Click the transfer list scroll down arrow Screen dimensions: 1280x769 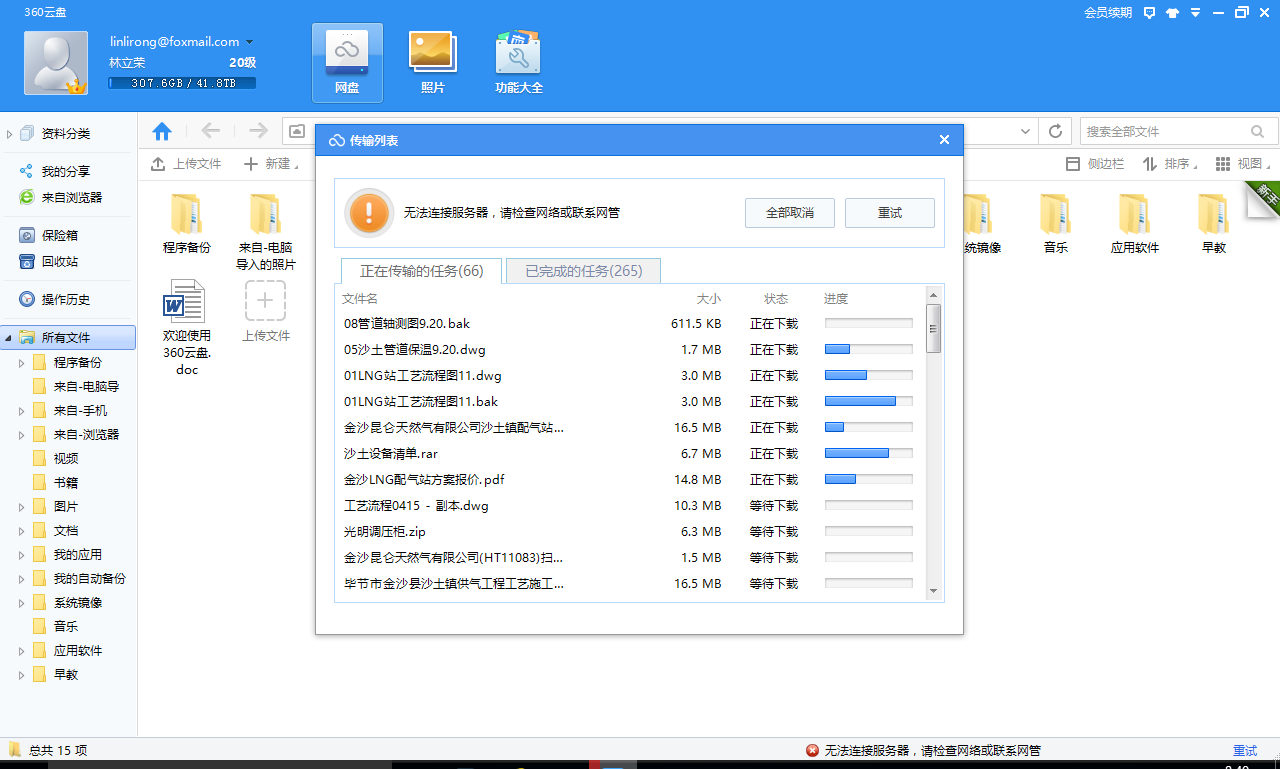pos(934,591)
